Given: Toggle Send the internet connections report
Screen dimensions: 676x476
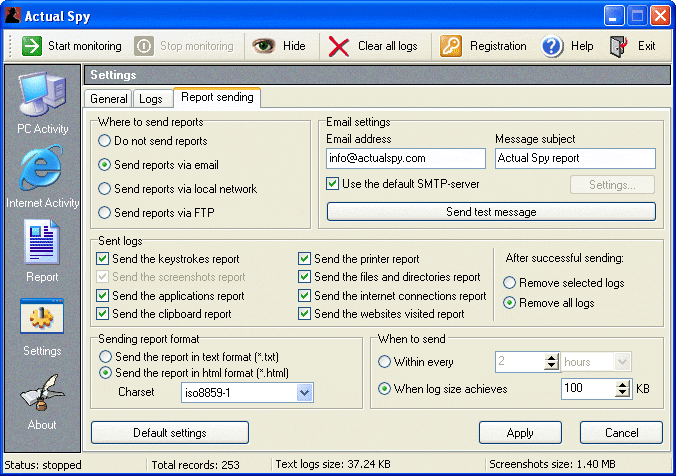Looking at the screenshot, I should point(304,296).
